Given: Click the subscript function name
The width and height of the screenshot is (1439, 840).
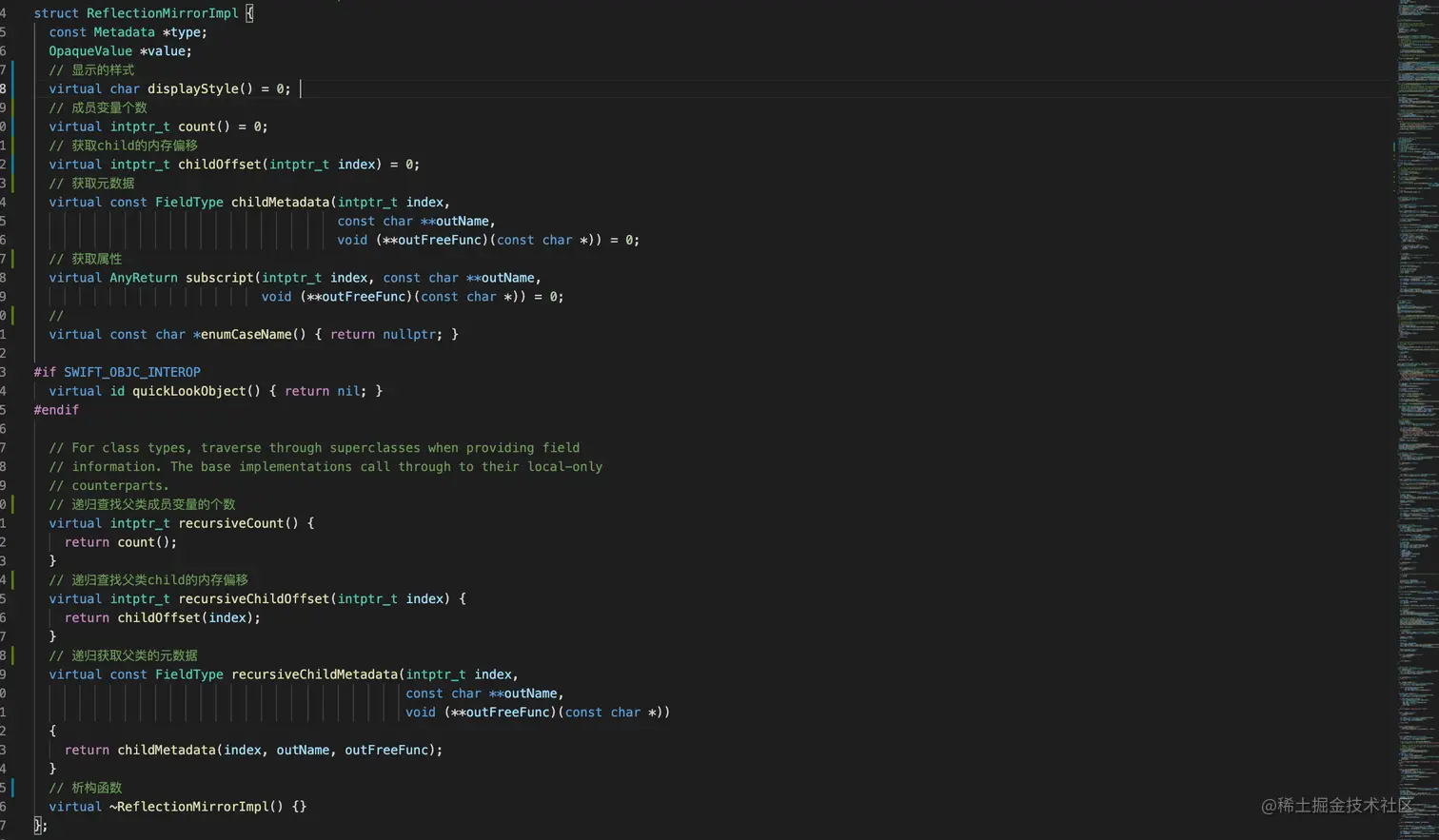Looking at the screenshot, I should coord(220,278).
